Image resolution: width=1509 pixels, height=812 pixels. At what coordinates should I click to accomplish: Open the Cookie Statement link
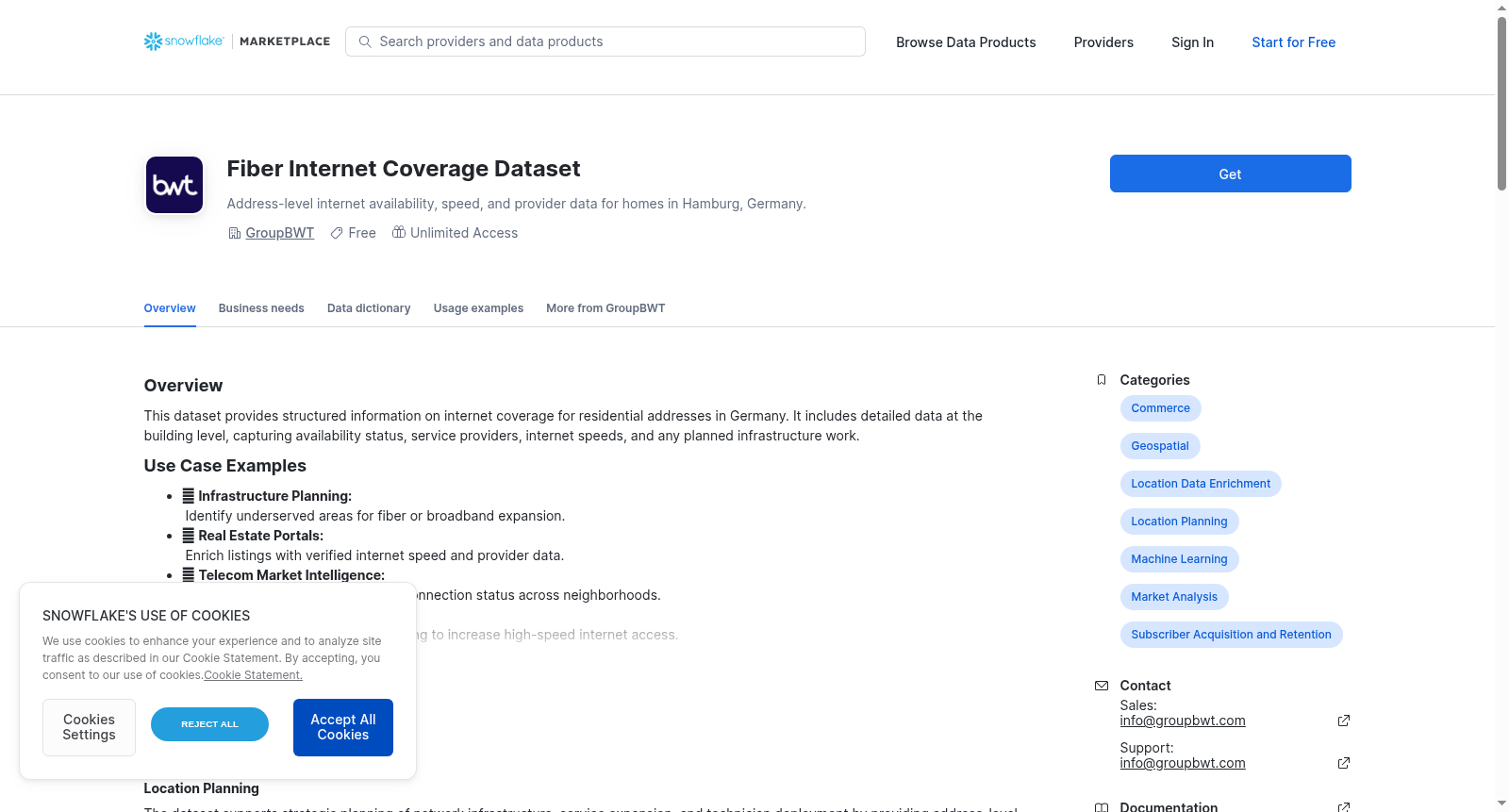tap(253, 675)
